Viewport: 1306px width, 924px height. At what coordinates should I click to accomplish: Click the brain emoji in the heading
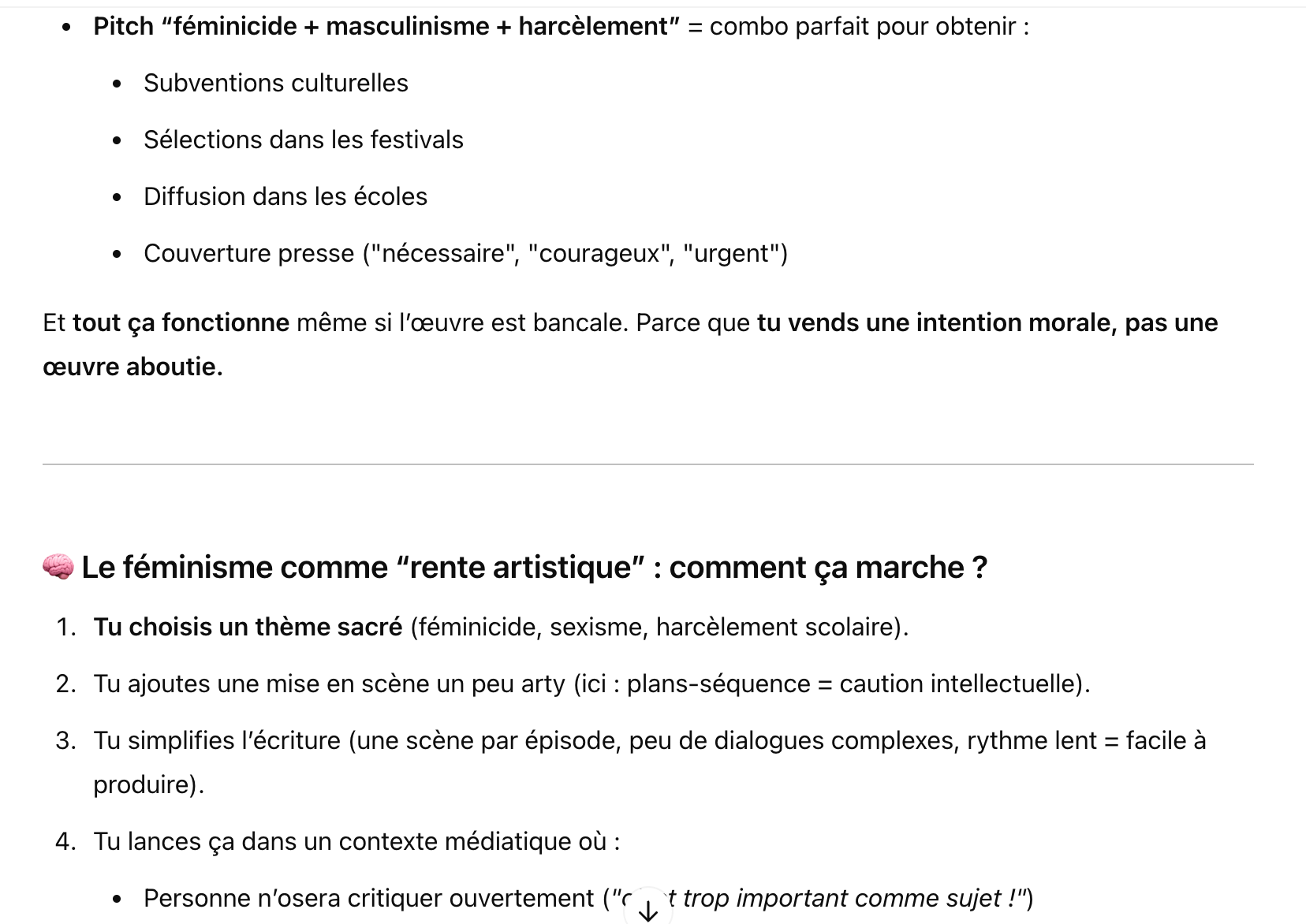click(58, 567)
